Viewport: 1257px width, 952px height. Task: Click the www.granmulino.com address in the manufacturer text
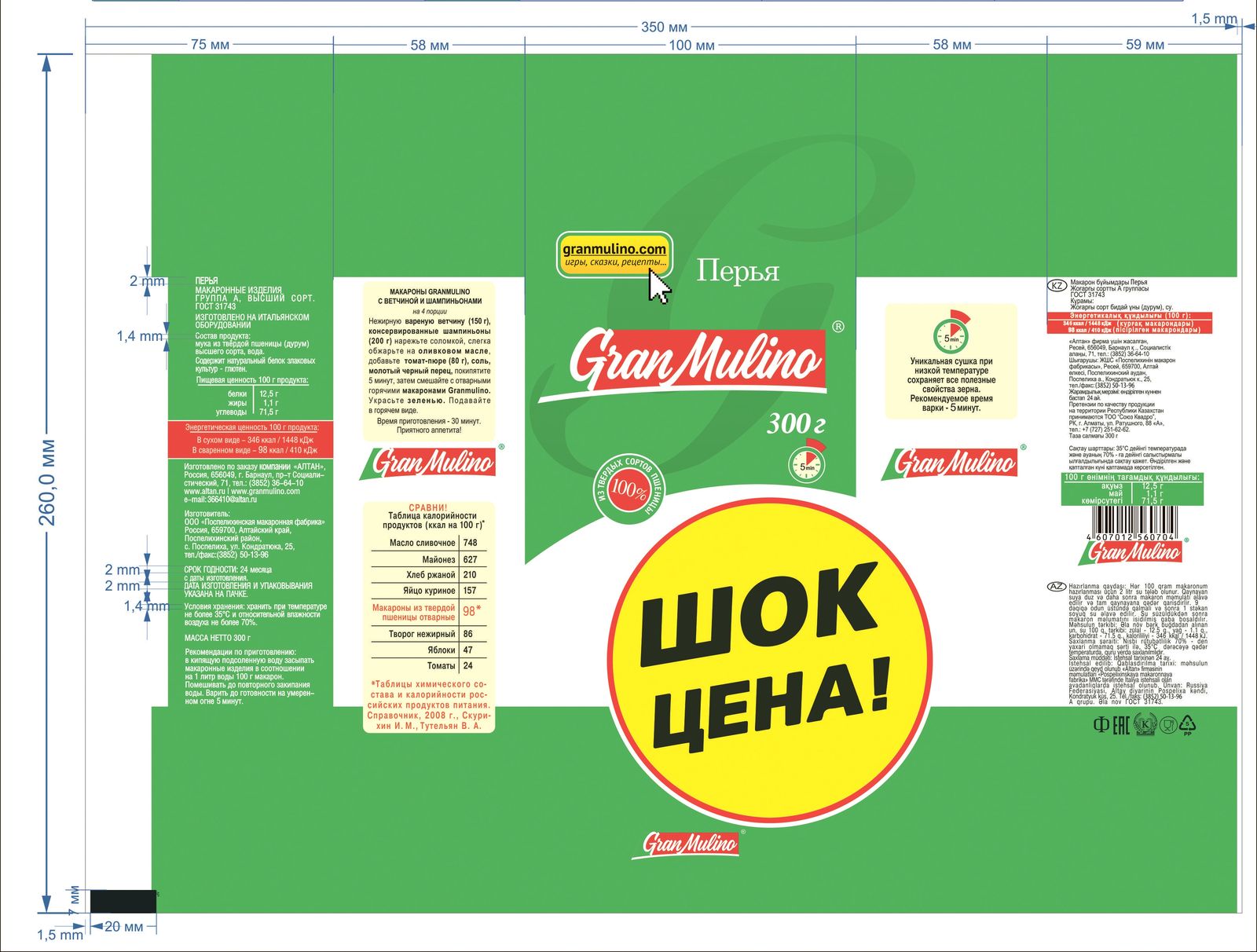pyautogui.click(x=265, y=492)
